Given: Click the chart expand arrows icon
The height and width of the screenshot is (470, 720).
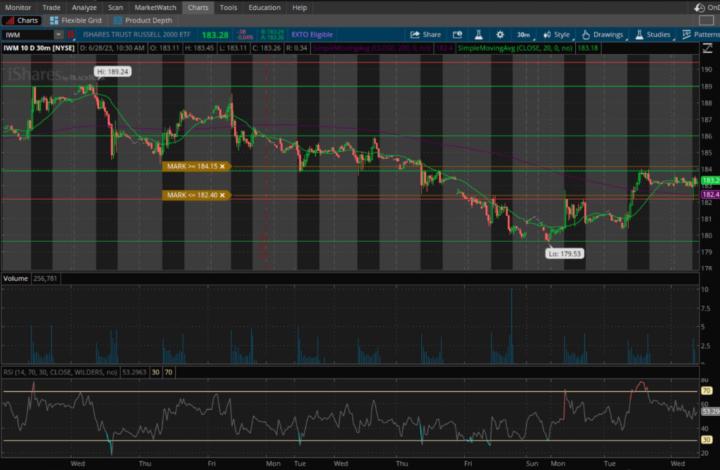Looking at the screenshot, I should pos(708,48).
